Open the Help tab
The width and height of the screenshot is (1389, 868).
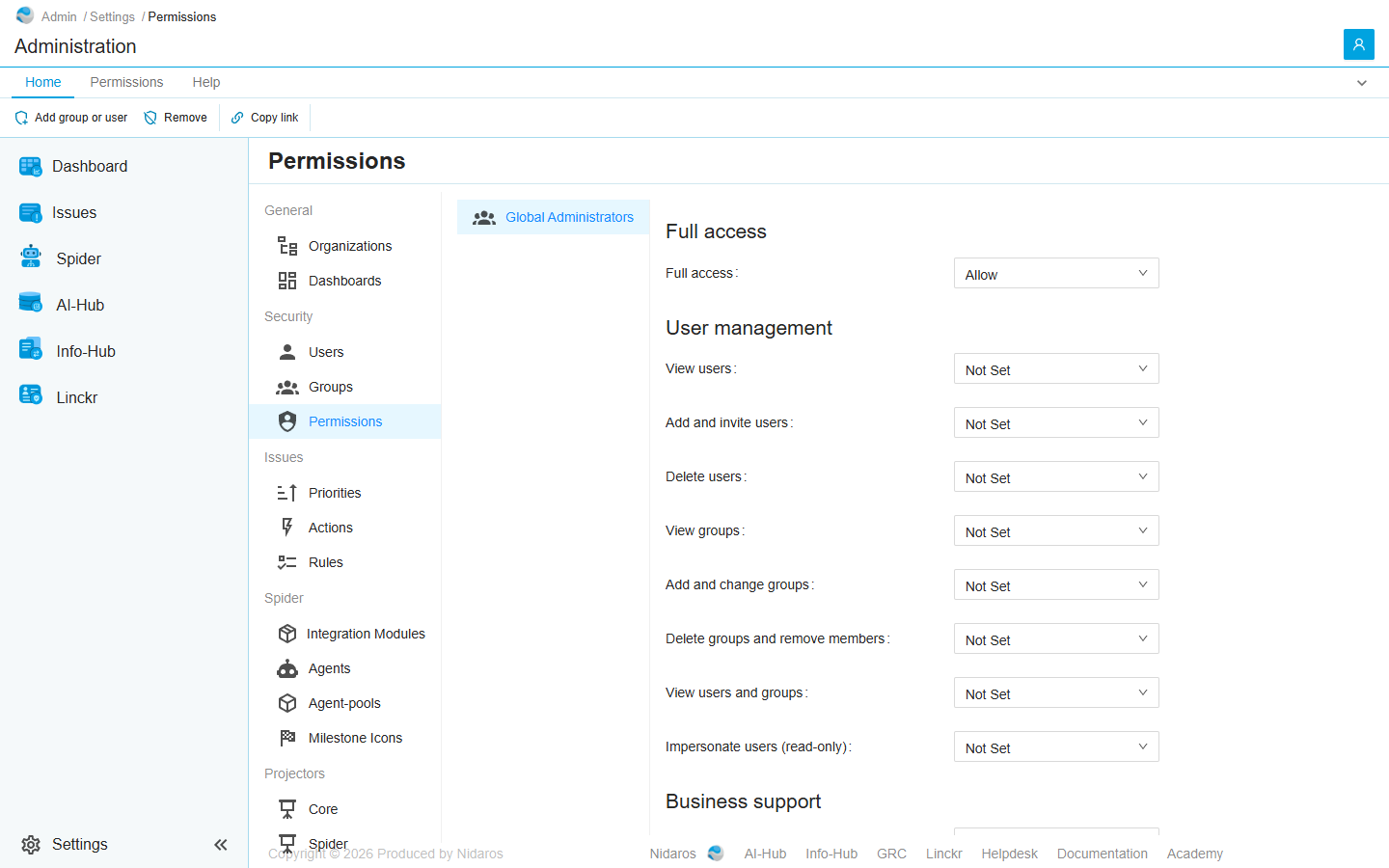tap(206, 82)
